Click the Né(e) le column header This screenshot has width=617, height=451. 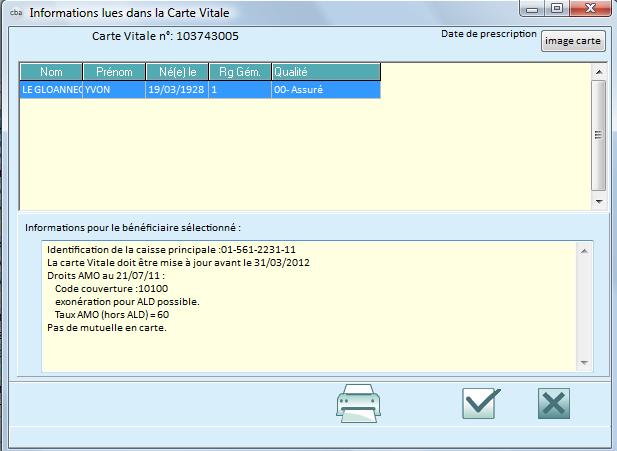[x=177, y=72]
